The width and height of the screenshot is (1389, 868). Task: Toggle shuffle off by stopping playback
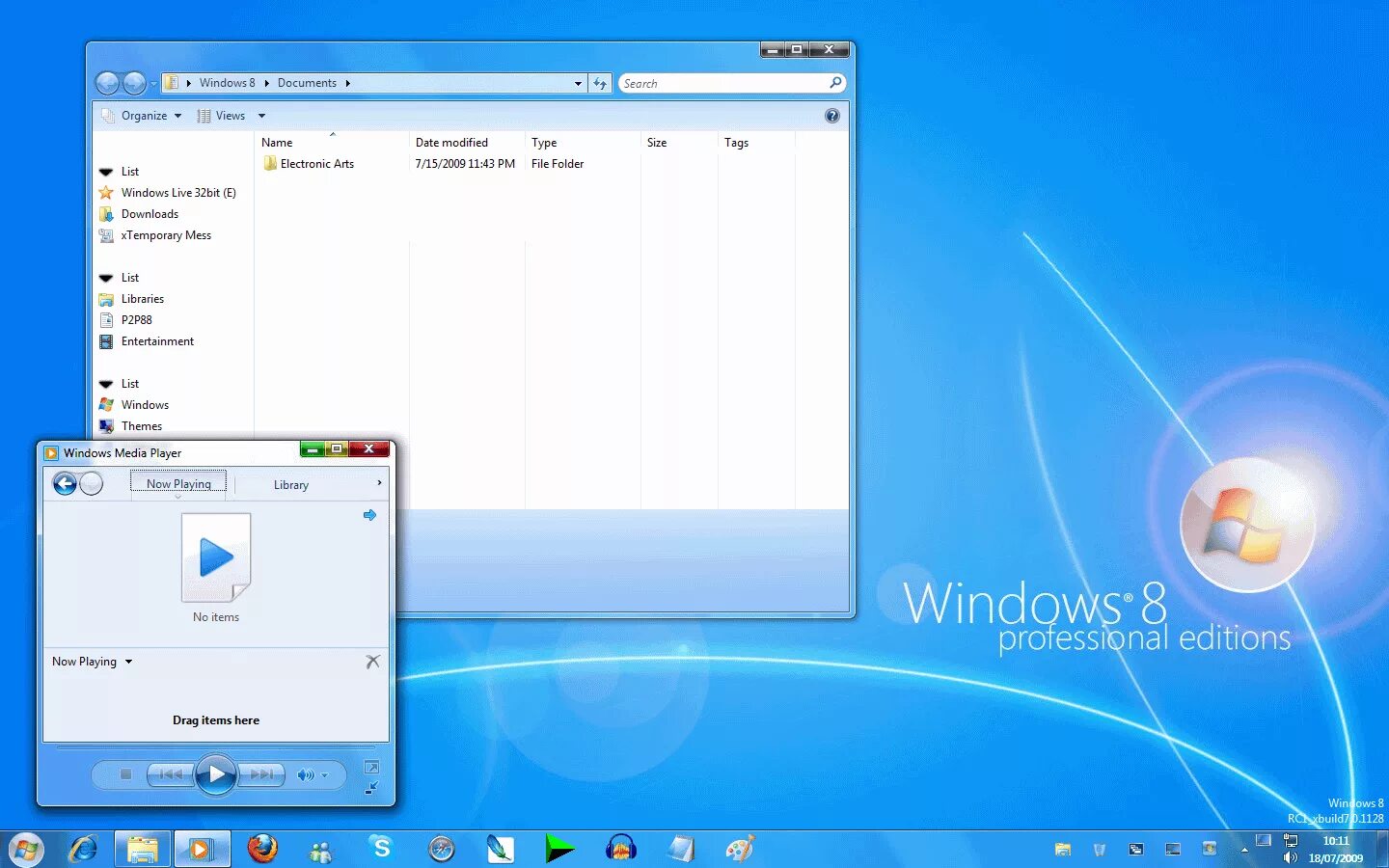pyautogui.click(x=126, y=774)
